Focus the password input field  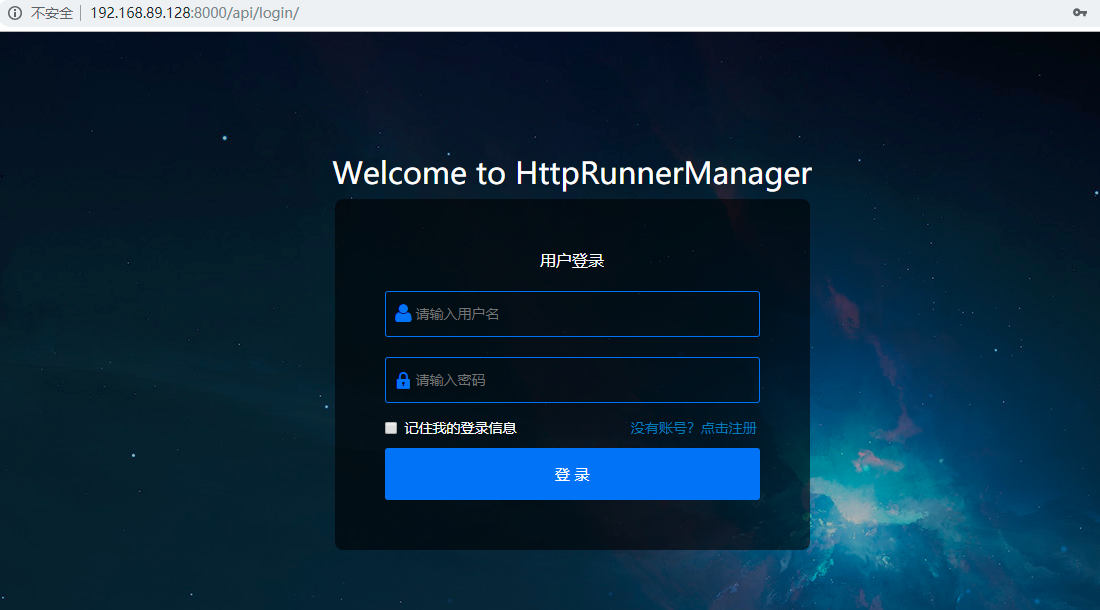(x=572, y=380)
